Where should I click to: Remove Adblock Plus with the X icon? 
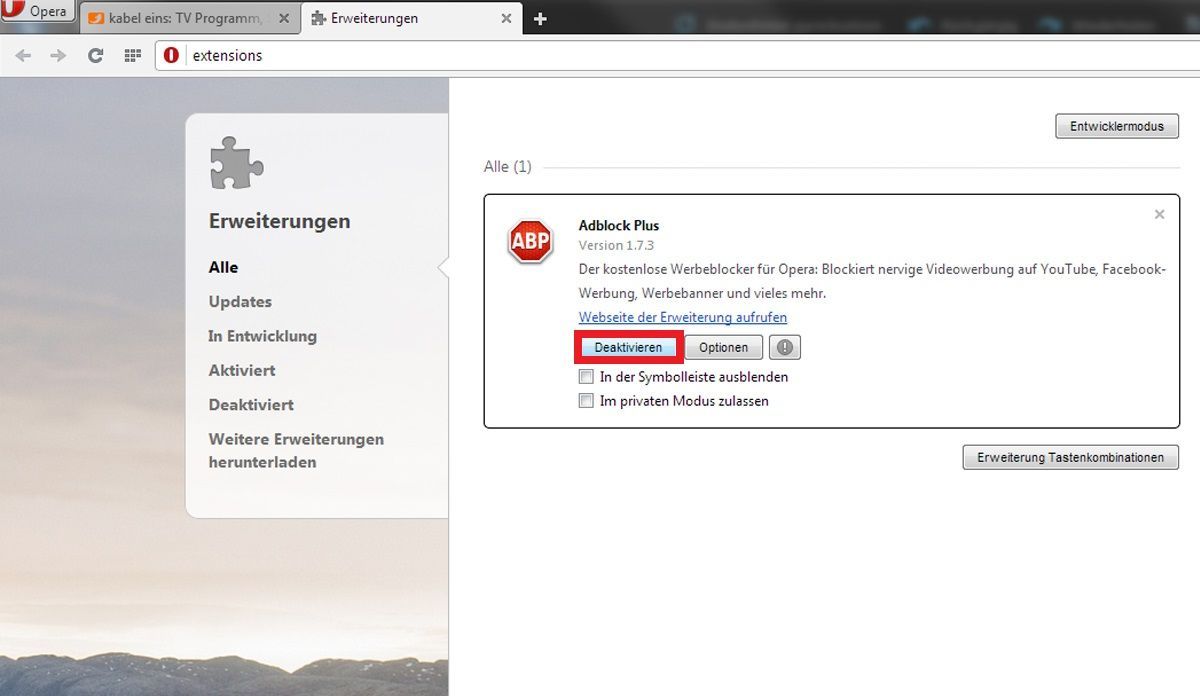point(1159,214)
